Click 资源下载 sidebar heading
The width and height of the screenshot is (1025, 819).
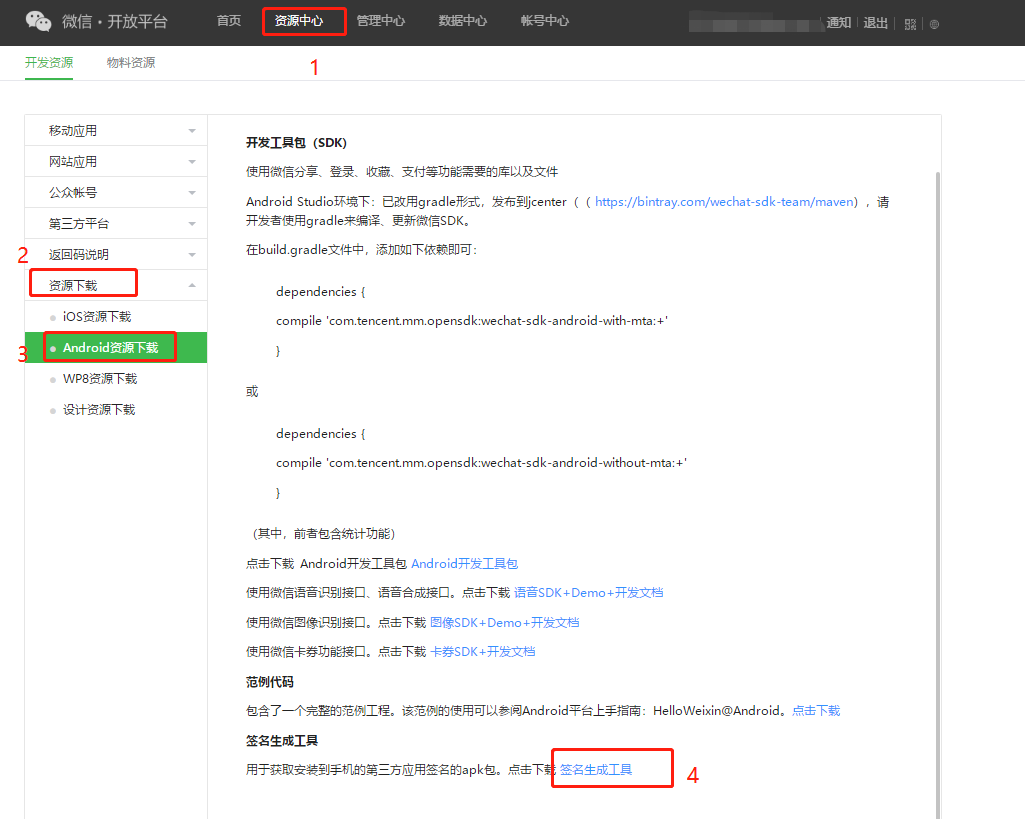(73, 286)
